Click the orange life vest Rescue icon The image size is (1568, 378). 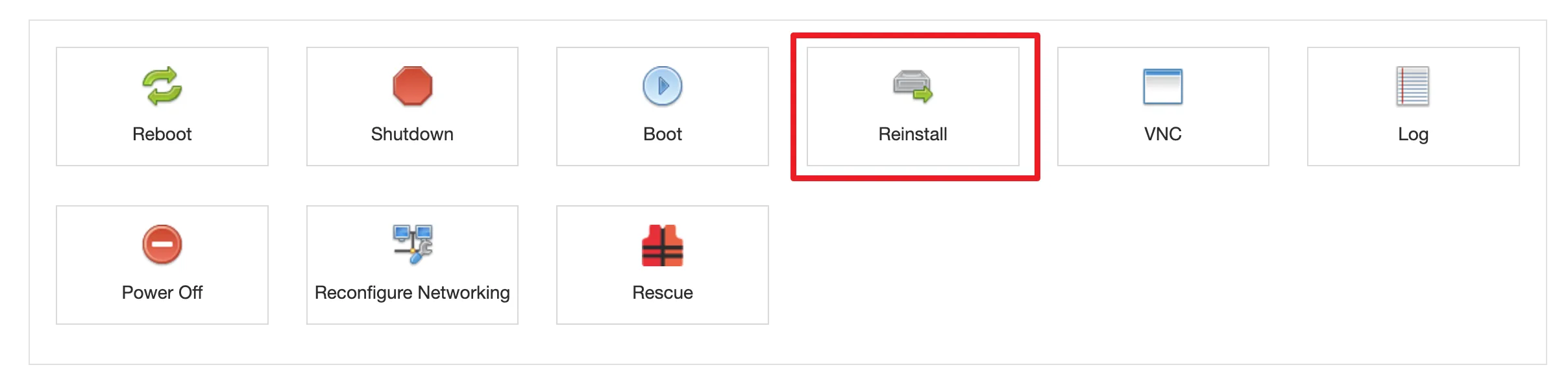[x=662, y=245]
